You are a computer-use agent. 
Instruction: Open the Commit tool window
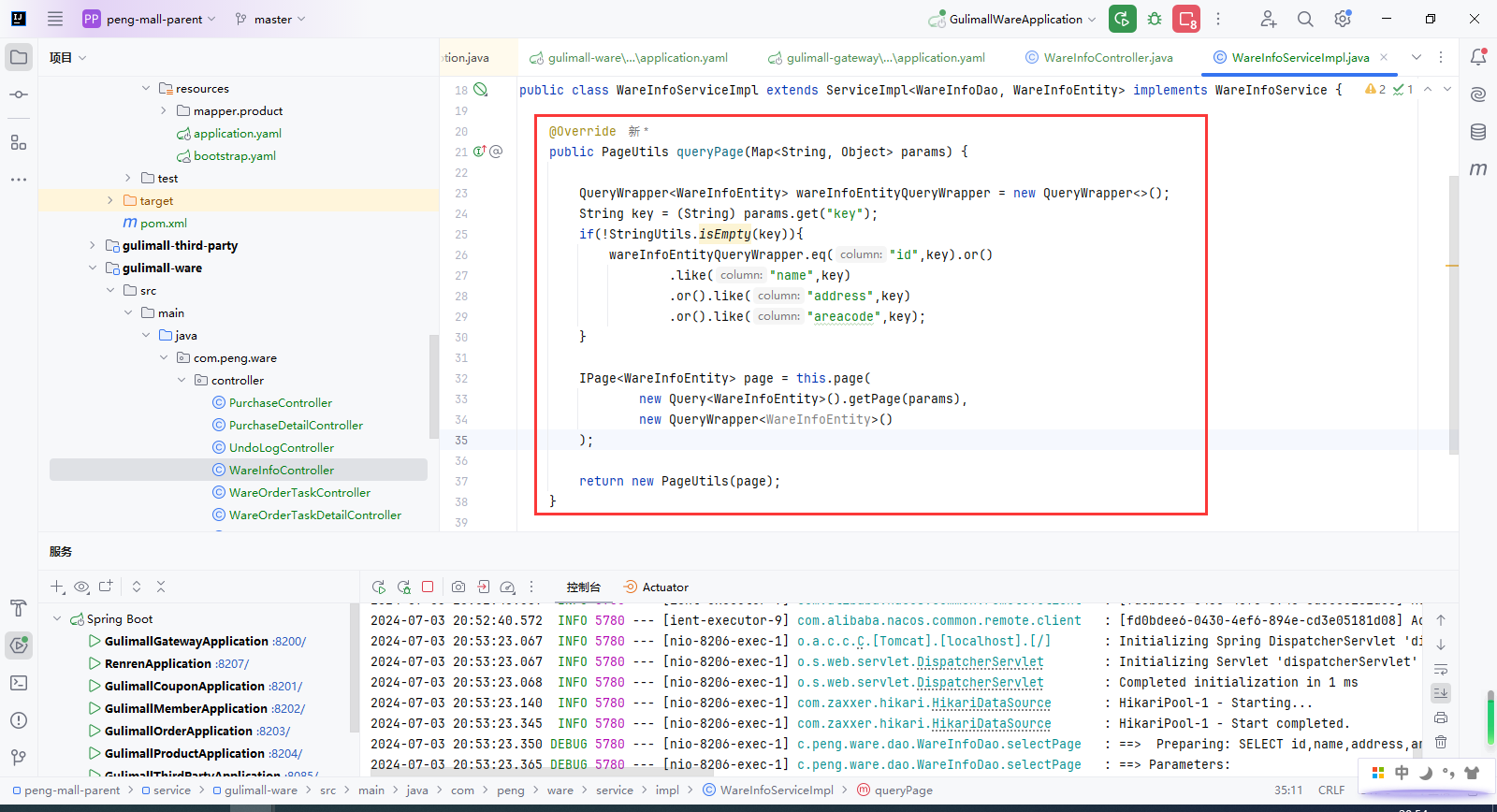point(19,94)
